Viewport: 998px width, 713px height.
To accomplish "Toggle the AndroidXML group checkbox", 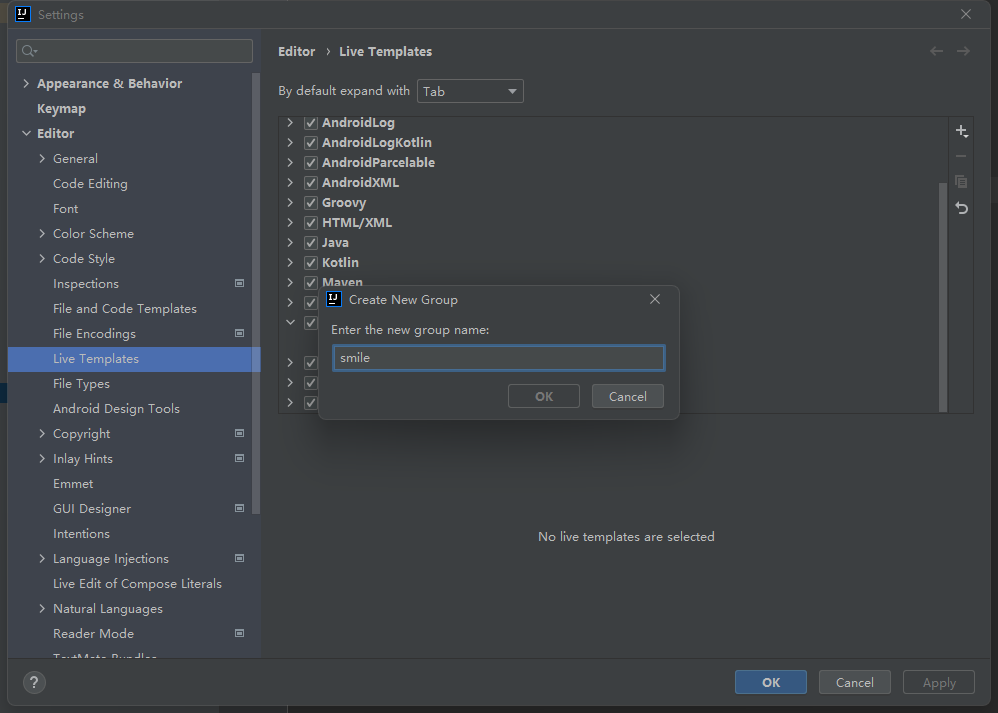I will [x=311, y=183].
